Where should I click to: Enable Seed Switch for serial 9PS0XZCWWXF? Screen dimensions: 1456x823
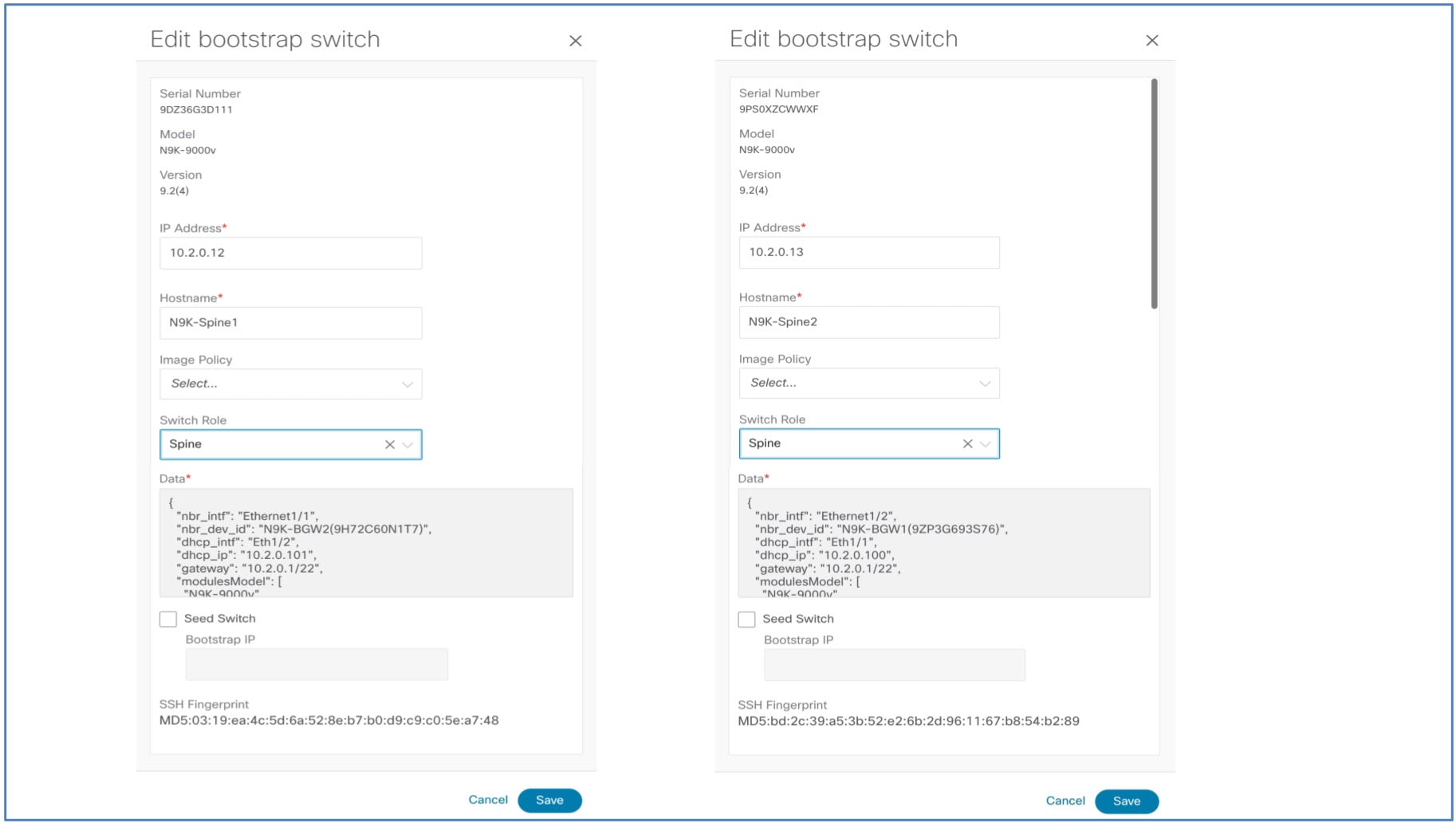tap(746, 620)
